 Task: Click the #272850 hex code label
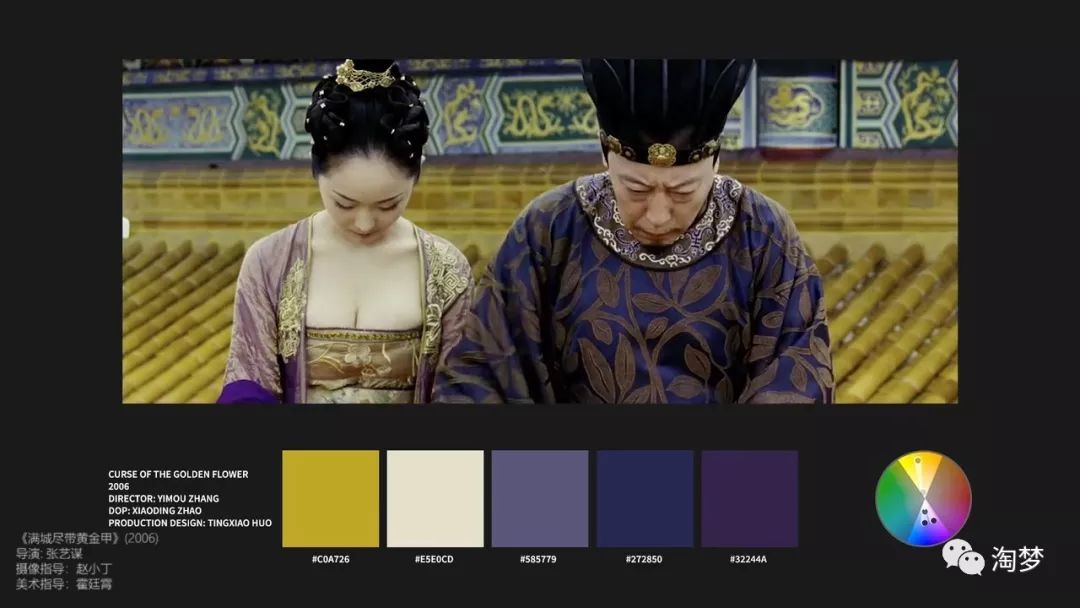(x=644, y=559)
